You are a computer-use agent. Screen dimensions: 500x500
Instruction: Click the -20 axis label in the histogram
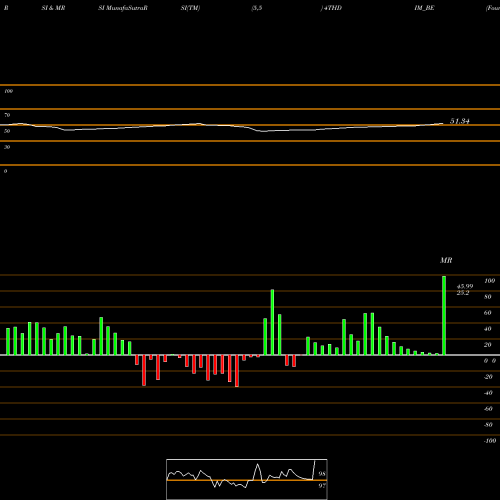point(488,377)
